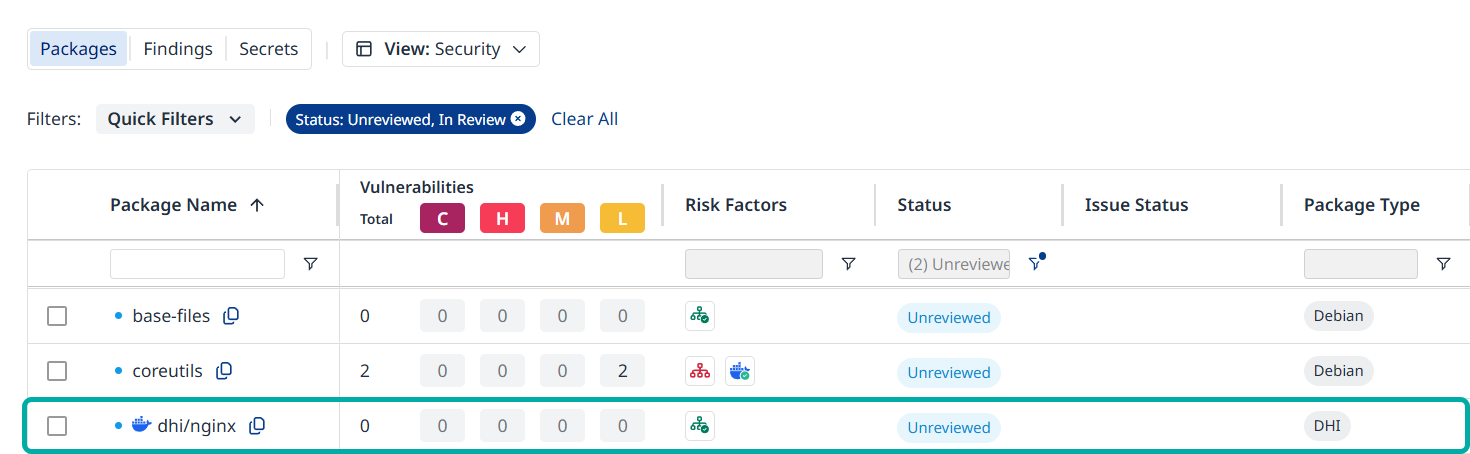
Task: Check the dhi/nginx row checkbox
Action: coord(57,426)
